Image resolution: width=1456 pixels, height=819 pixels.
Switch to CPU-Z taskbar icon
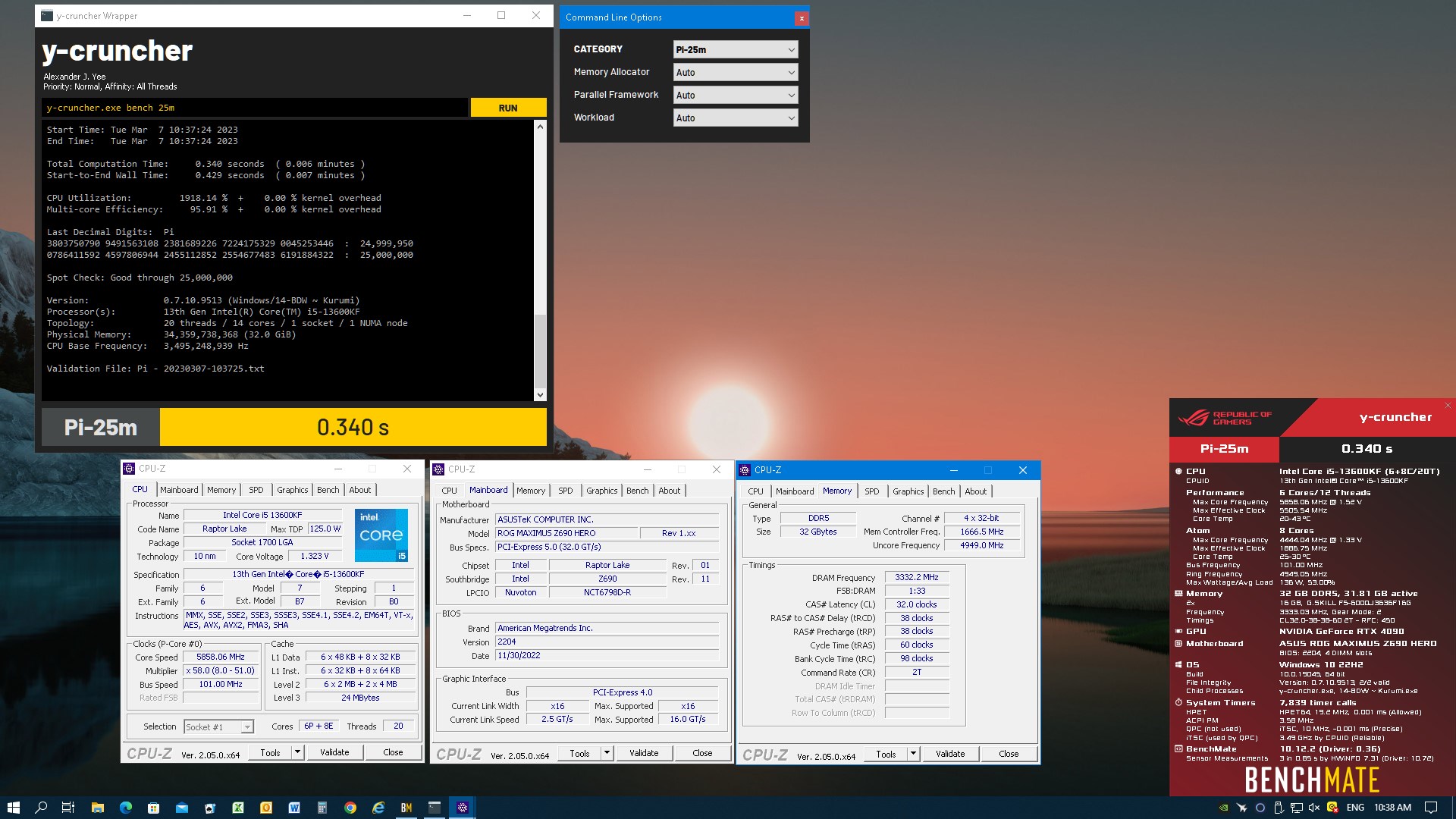[x=463, y=808]
